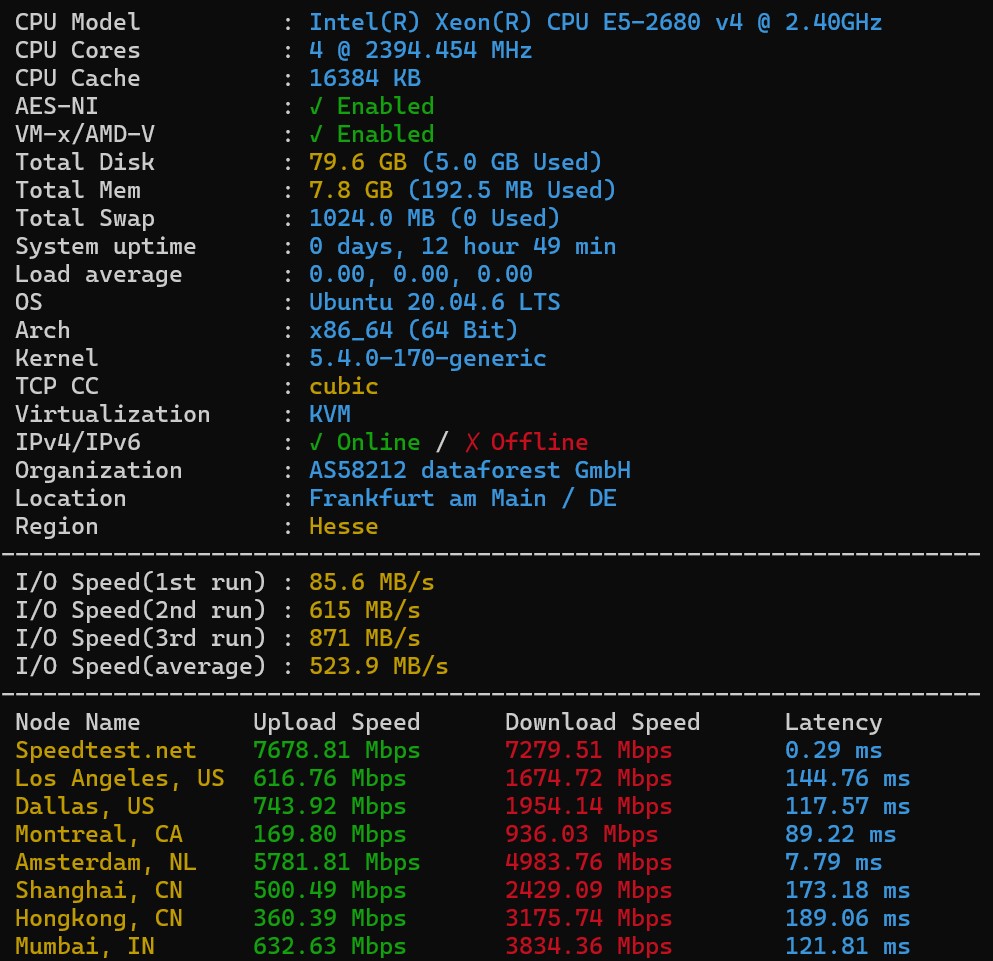Screen dimensions: 993x961
Task: Click Mumbai download 3834.36 Mbps
Action: pyautogui.click(x=588, y=946)
